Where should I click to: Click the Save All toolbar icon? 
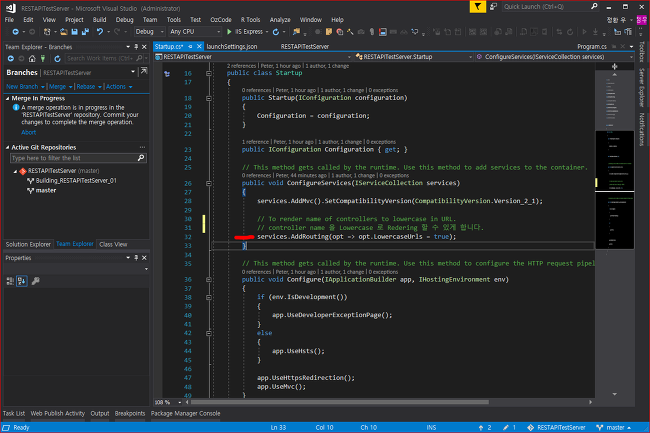tap(85, 31)
